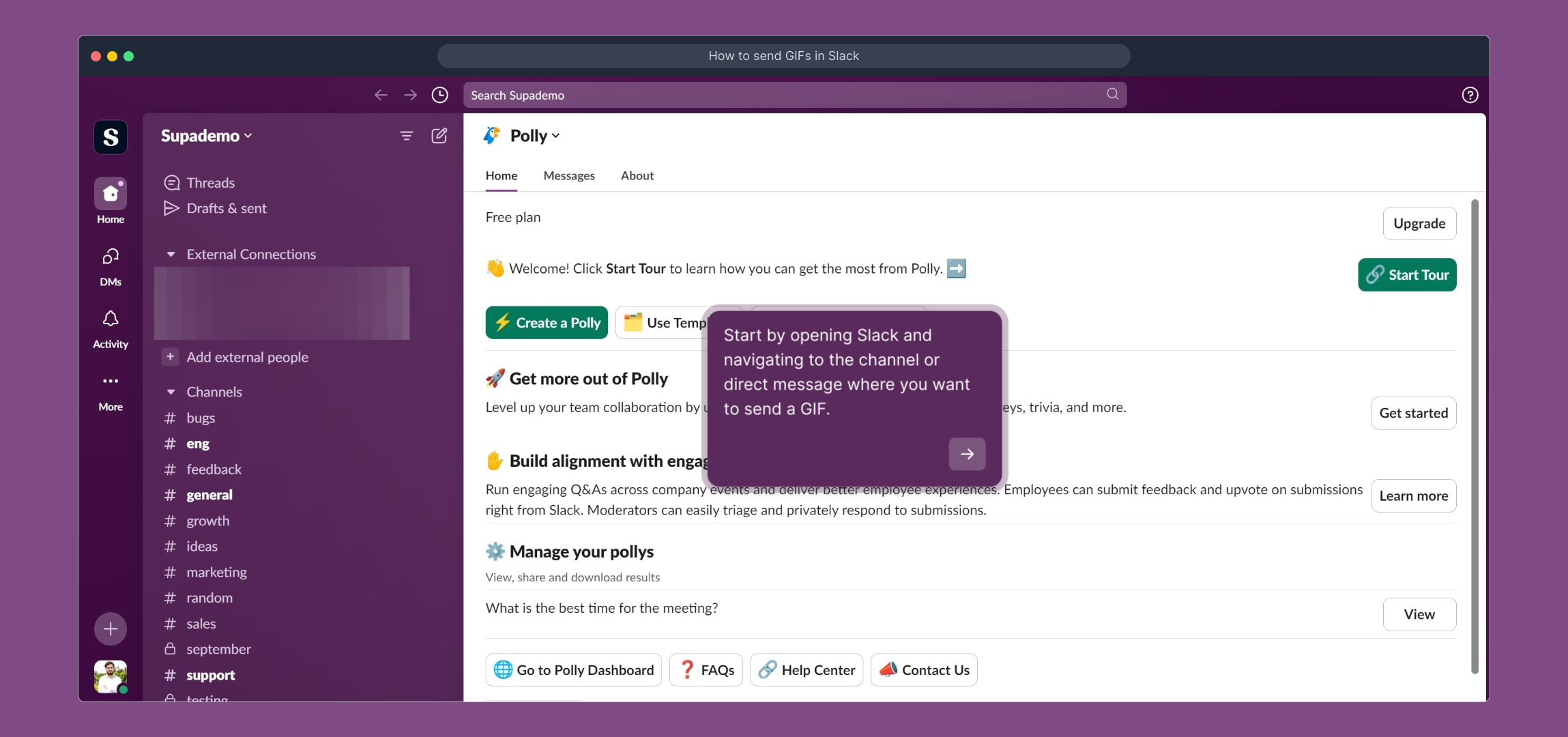
Task: Click the vertical scrollbar on right
Action: point(1475,437)
